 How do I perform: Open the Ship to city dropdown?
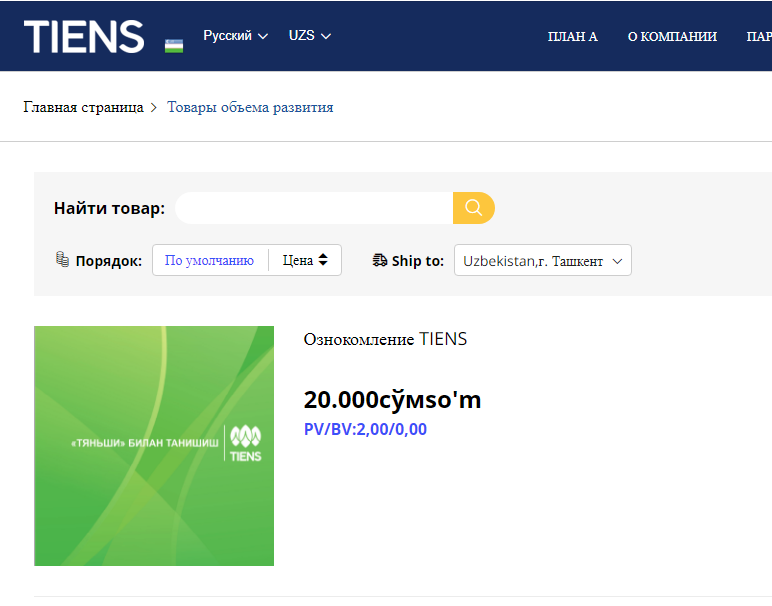[x=542, y=261]
